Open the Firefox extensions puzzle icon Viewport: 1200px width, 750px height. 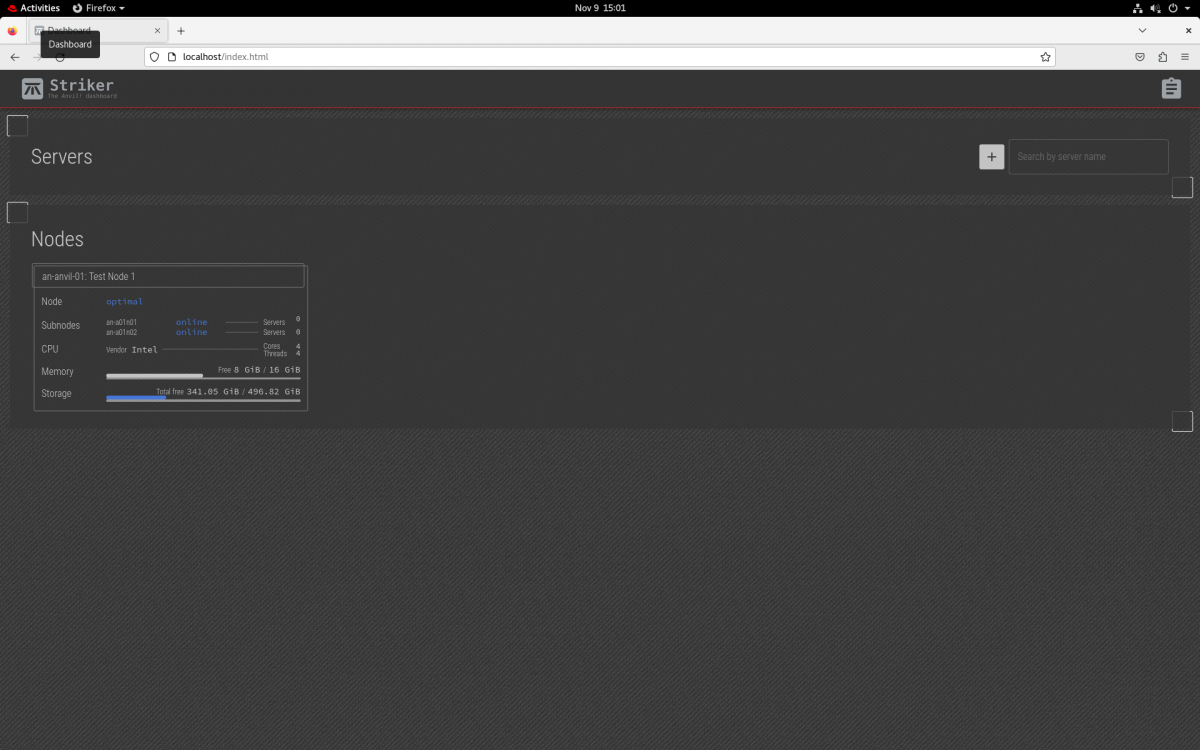coord(1162,57)
